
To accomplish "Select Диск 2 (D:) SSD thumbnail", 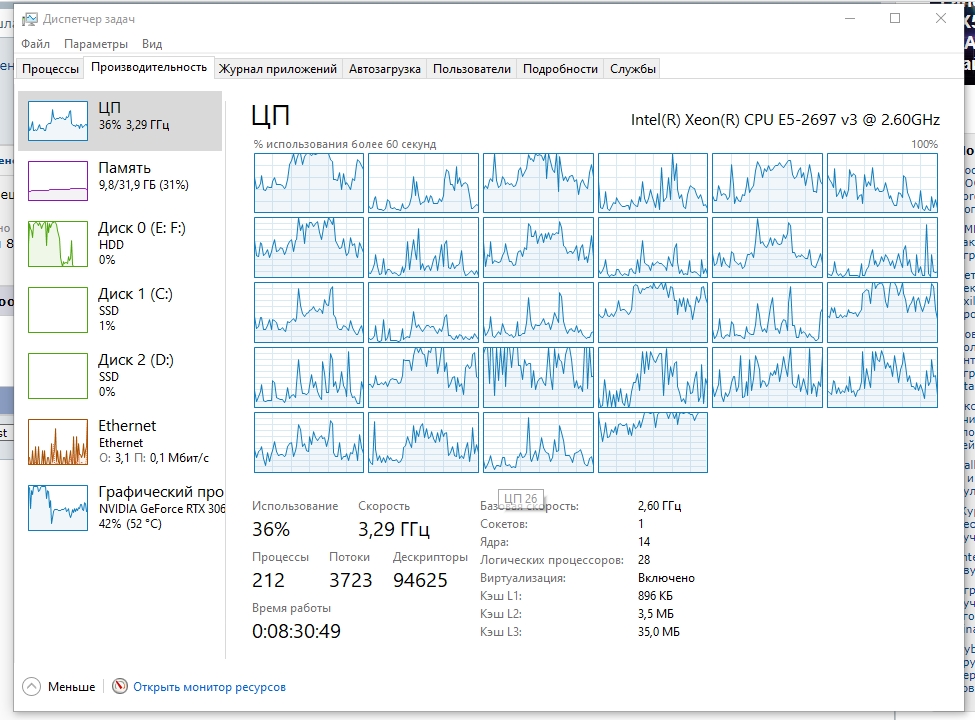I will pyautogui.click(x=58, y=376).
